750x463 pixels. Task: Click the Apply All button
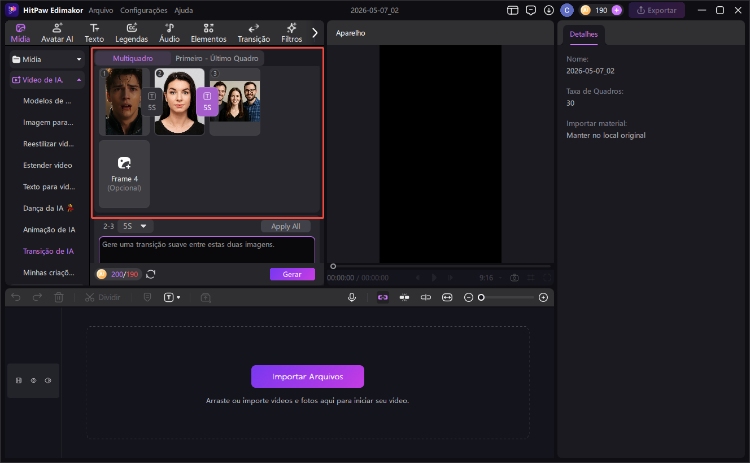tap(286, 226)
